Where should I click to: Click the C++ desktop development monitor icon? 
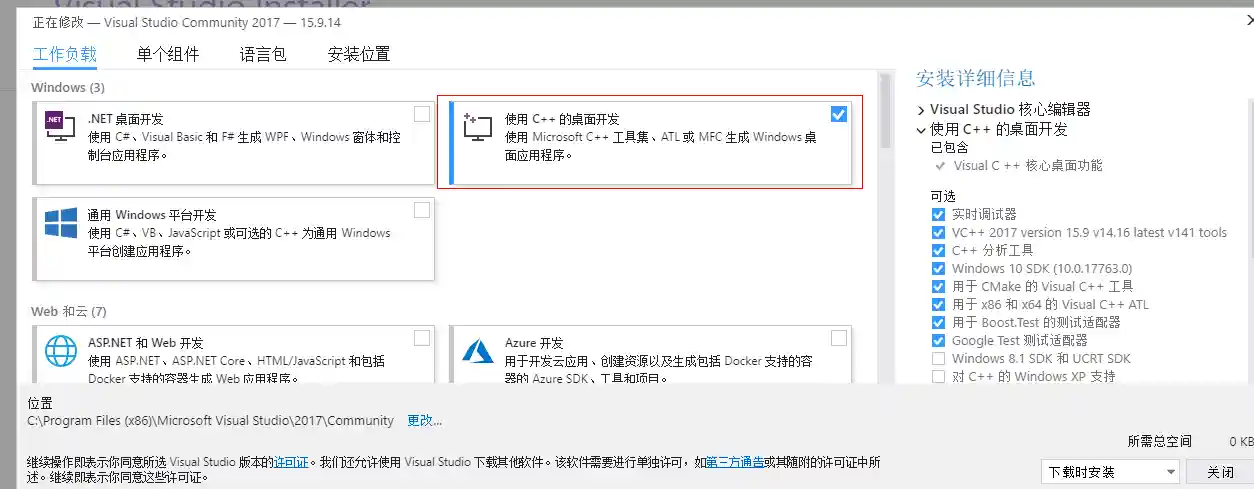tap(478, 127)
